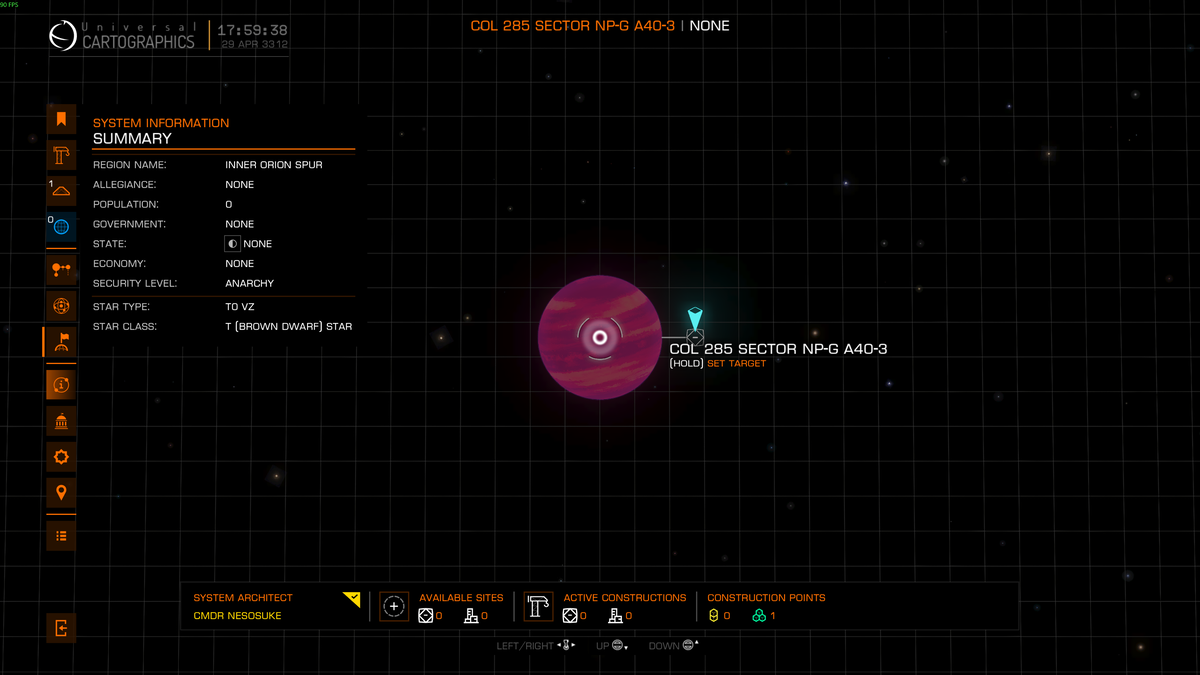The width and height of the screenshot is (1200, 675).
Task: Click the 17:59:38 game clock
Action: (252, 30)
